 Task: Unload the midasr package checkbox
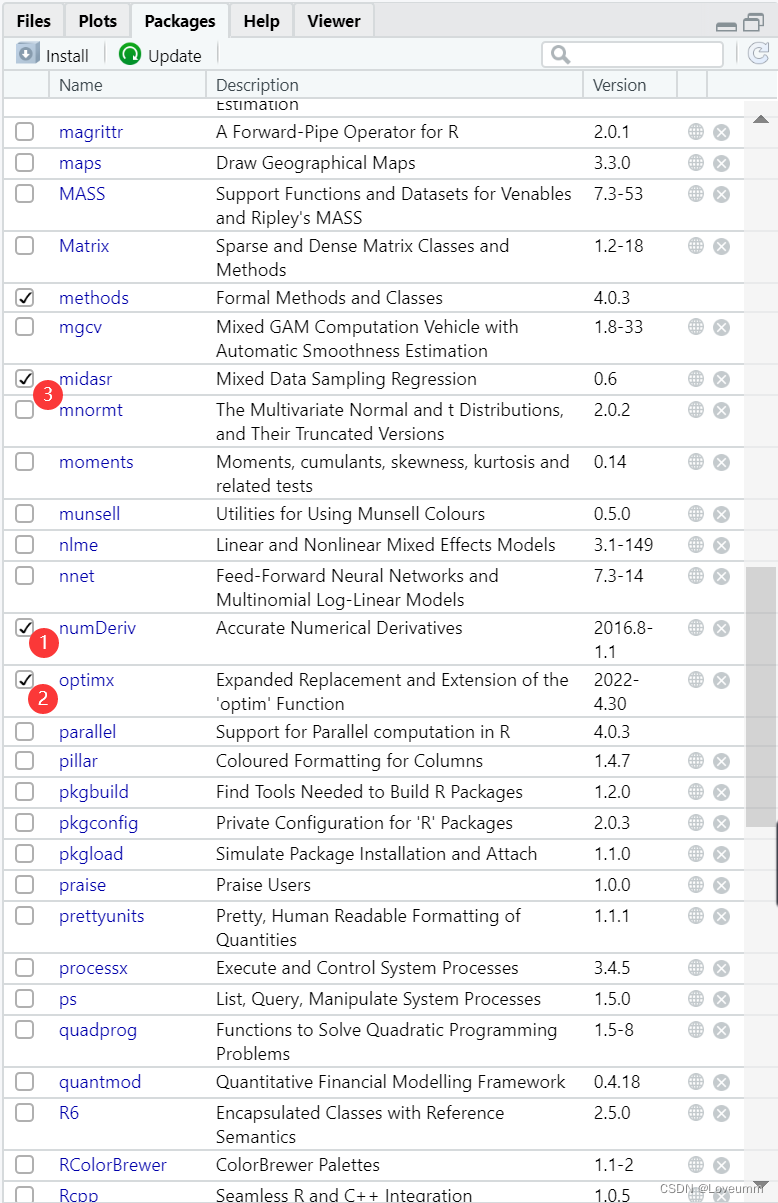(x=25, y=379)
